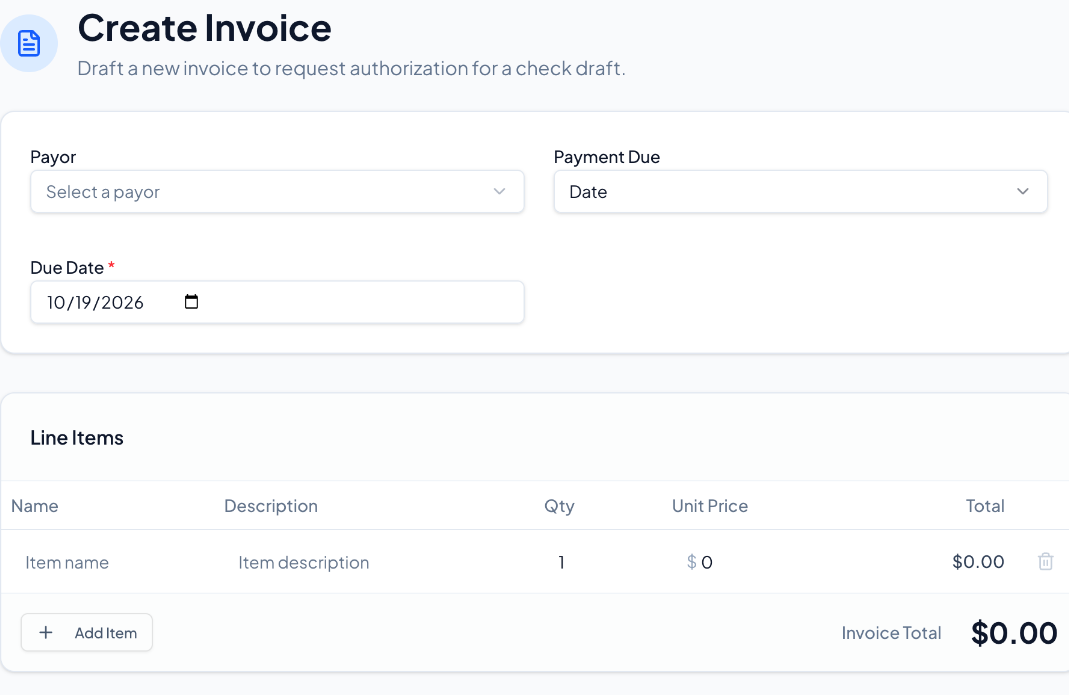Click the Payment Due field label
This screenshot has width=1069, height=695.
[607, 157]
